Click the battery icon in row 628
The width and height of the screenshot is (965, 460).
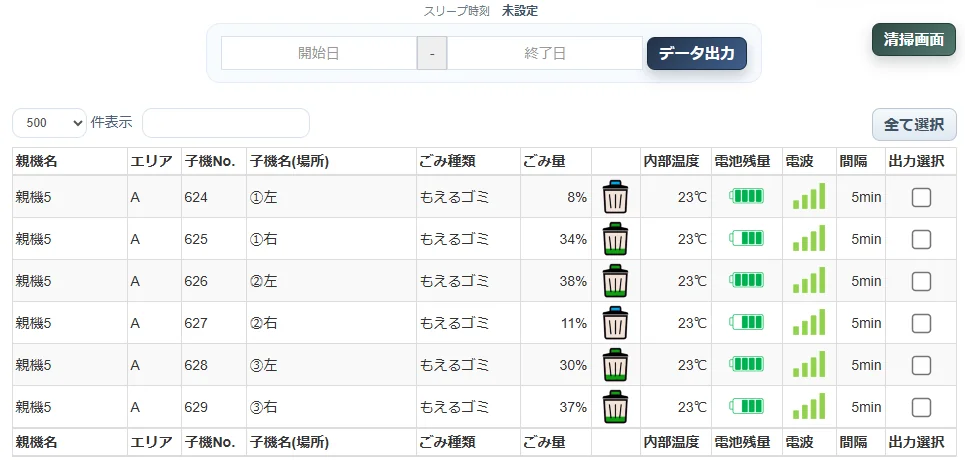[747, 364]
